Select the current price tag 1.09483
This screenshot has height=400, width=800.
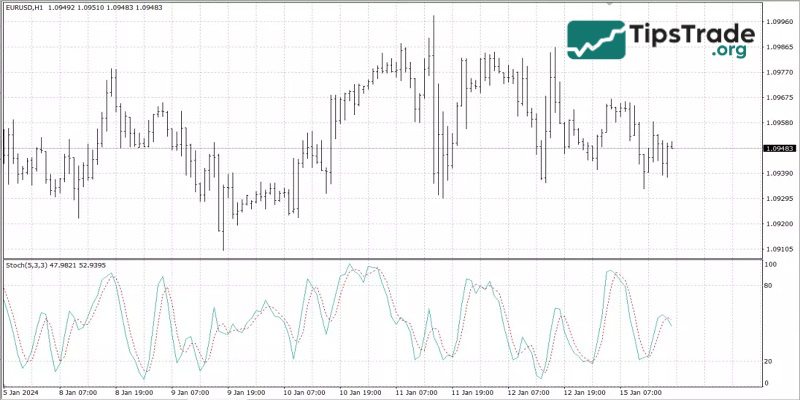778,148
